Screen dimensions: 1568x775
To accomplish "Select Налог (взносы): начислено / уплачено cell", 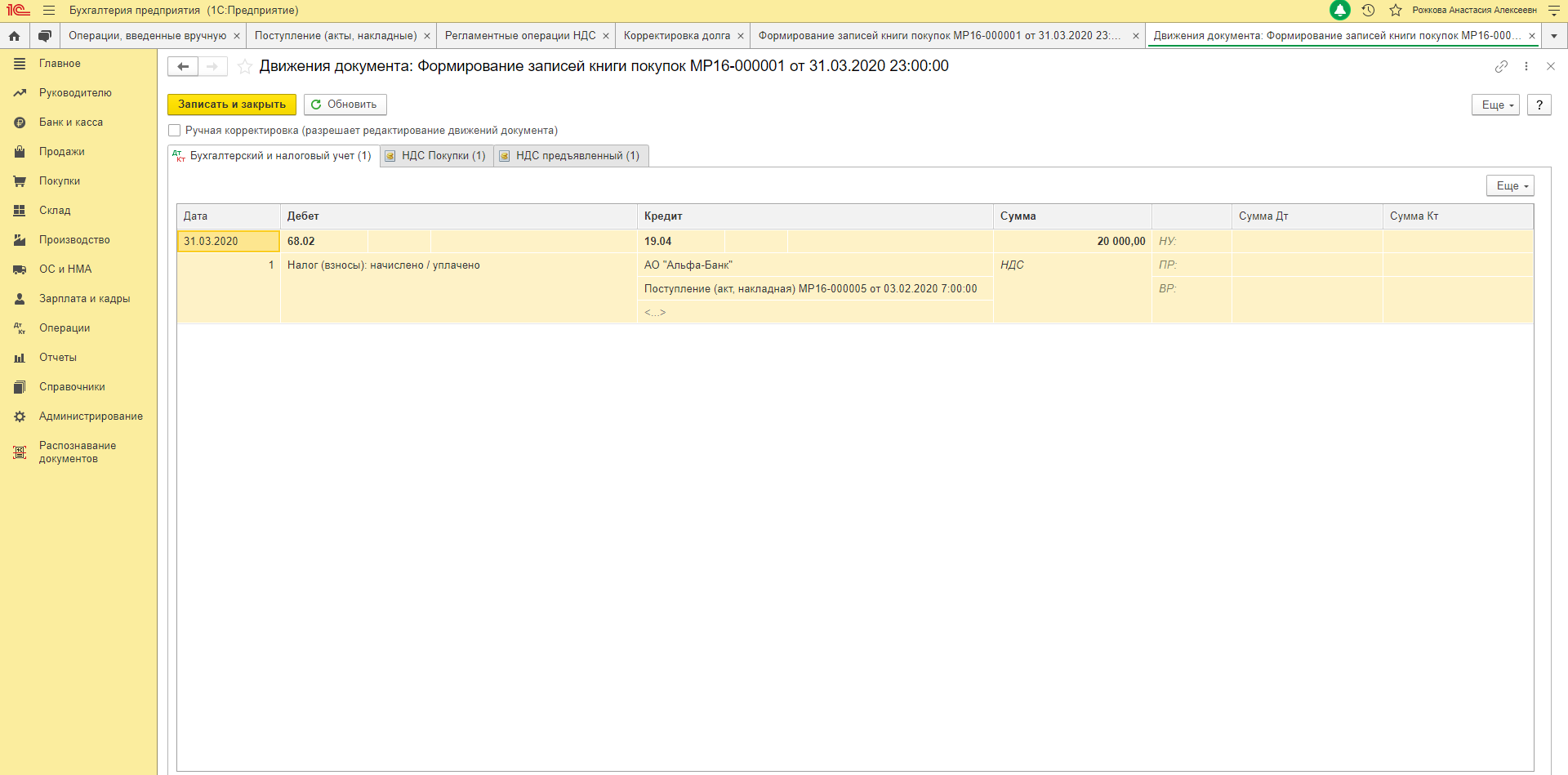I will click(458, 265).
